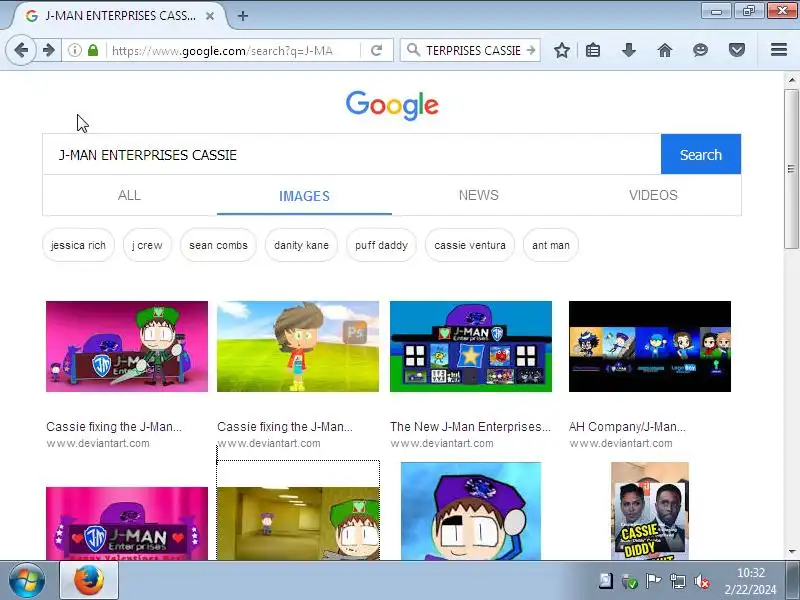
Task: Open the downloads arrow icon
Action: (x=629, y=50)
